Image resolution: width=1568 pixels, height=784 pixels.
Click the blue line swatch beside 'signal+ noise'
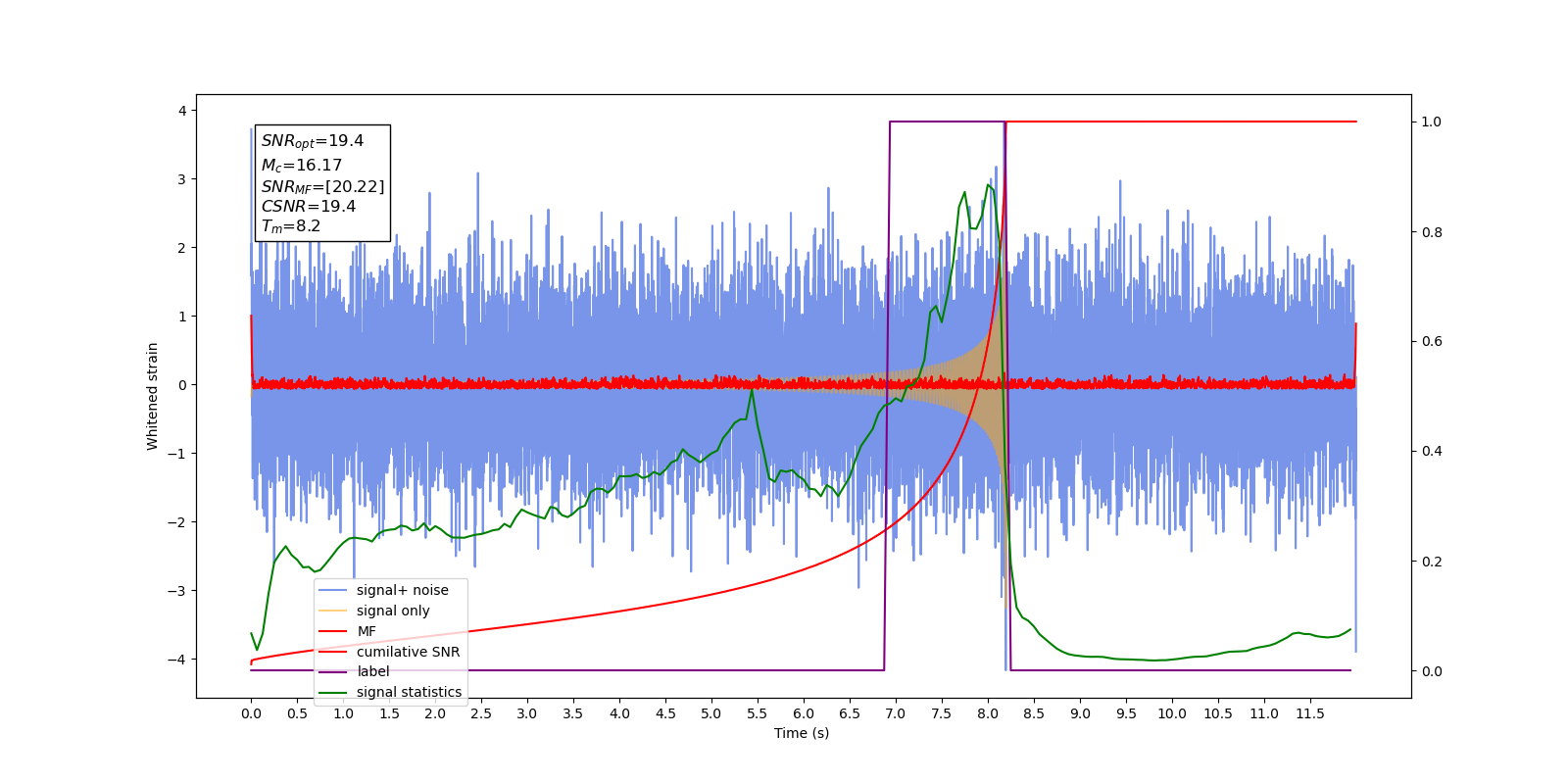click(333, 591)
